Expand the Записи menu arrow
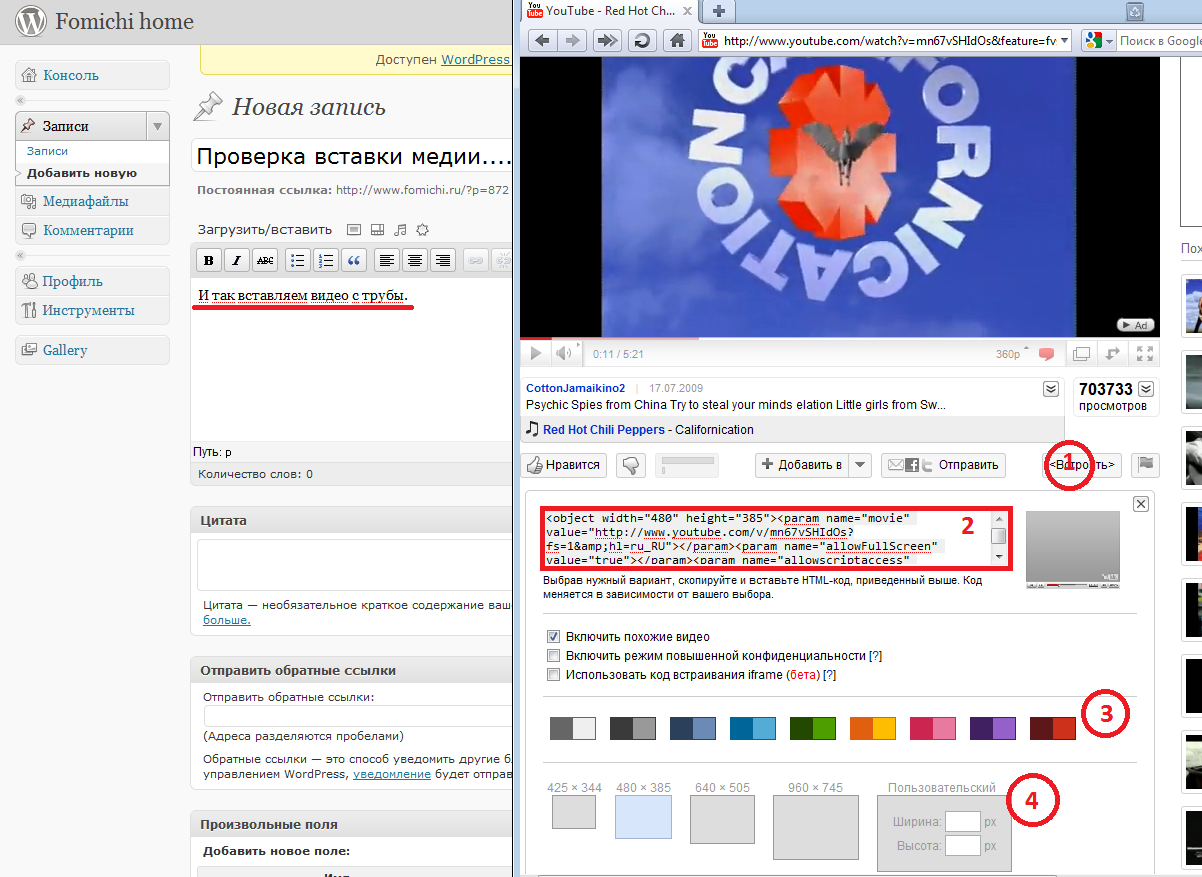Viewport: 1202px width, 877px height. click(157, 126)
